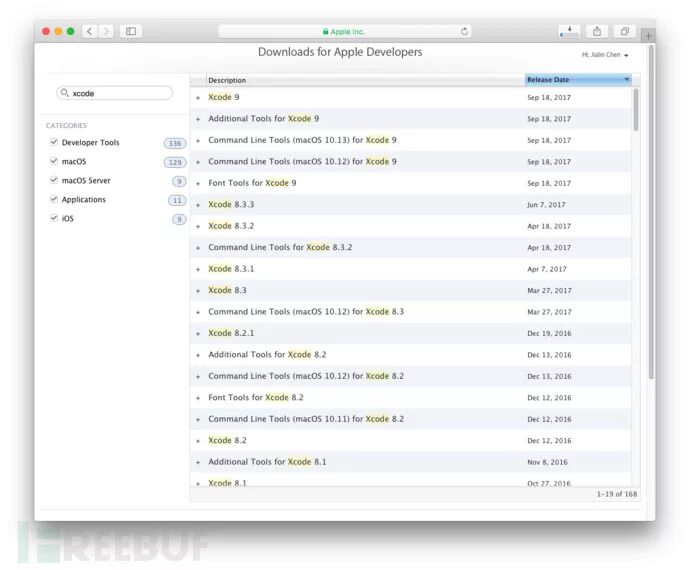Screen dimensions: 690x570
Task: Click the 1-19 of 168 results counter
Action: click(x=617, y=494)
